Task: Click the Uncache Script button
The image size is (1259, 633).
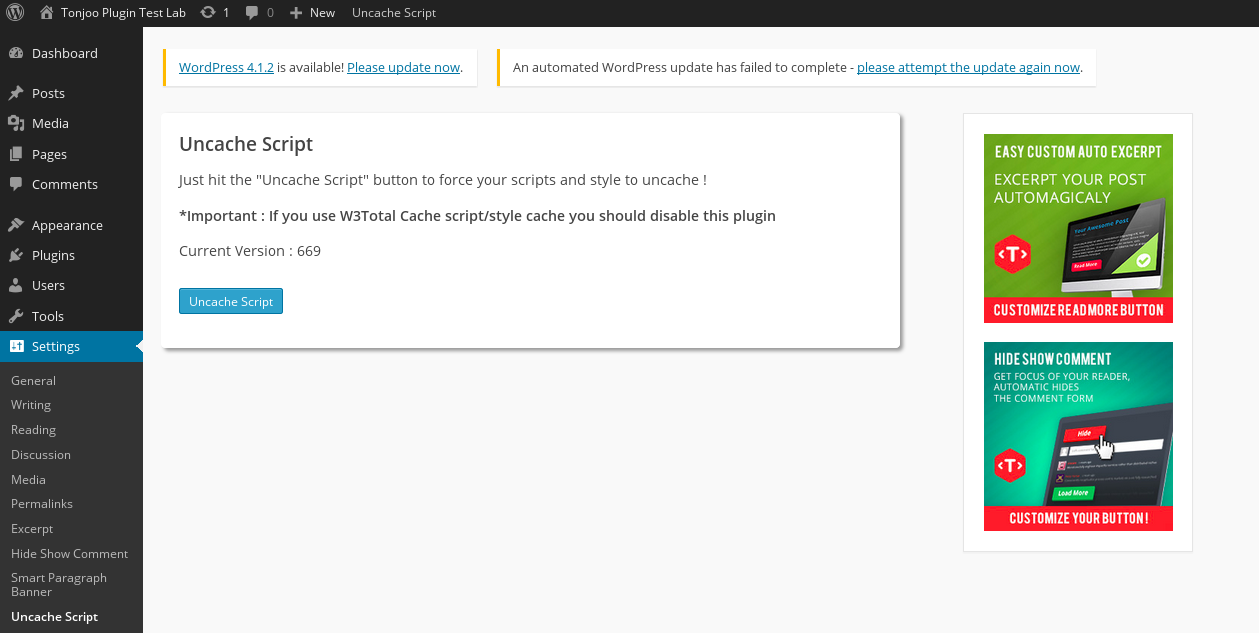Action: click(x=231, y=301)
